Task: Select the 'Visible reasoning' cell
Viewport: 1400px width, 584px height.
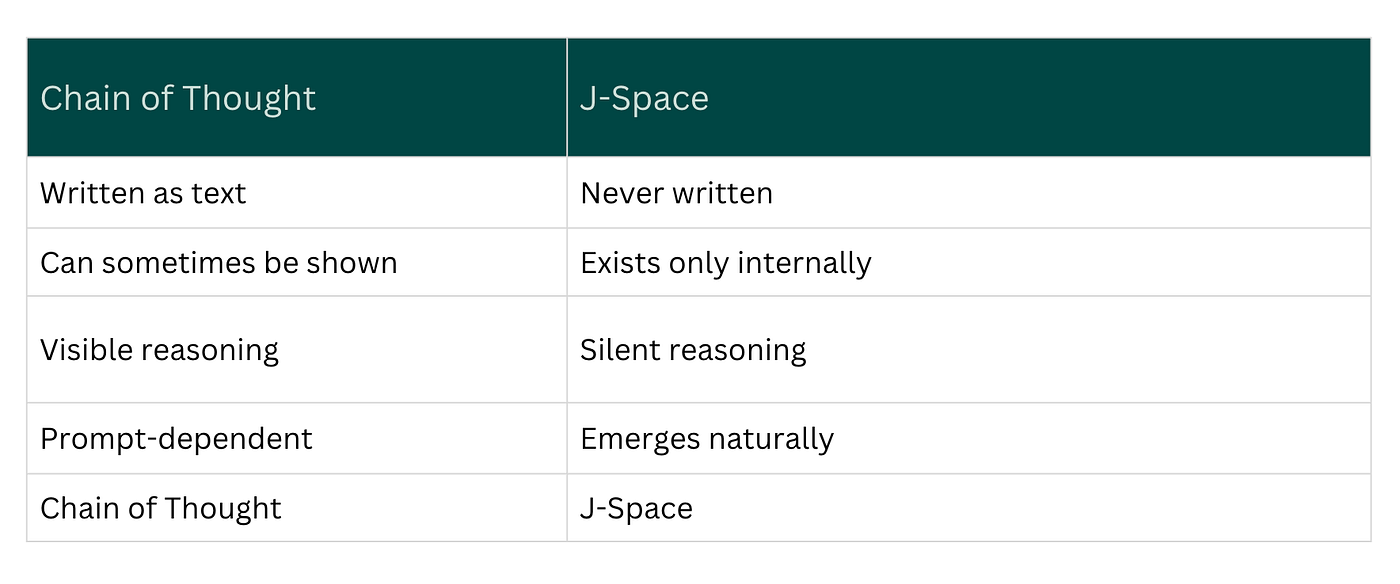Action: [x=297, y=349]
